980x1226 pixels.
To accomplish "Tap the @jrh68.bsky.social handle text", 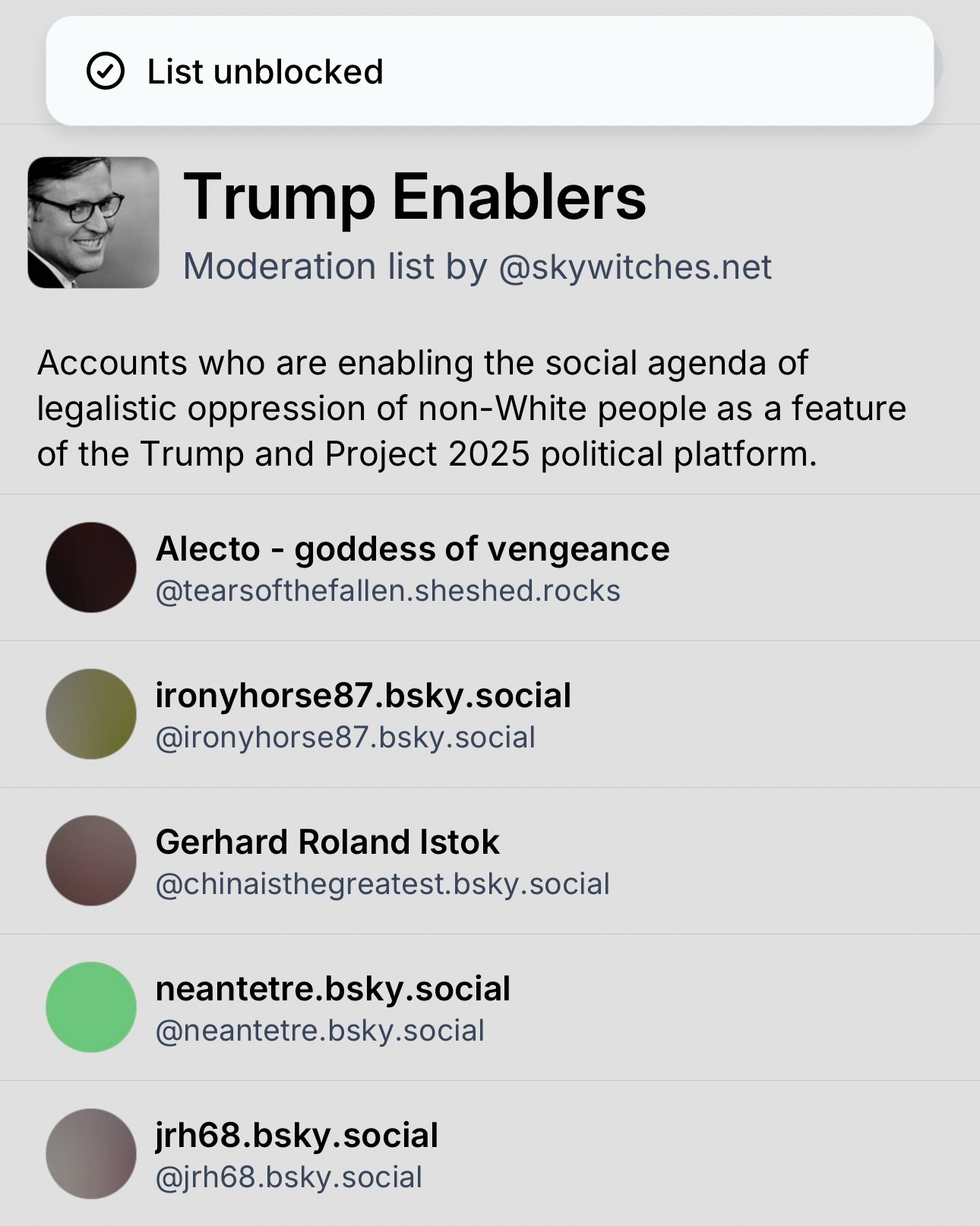I will pos(289,1177).
